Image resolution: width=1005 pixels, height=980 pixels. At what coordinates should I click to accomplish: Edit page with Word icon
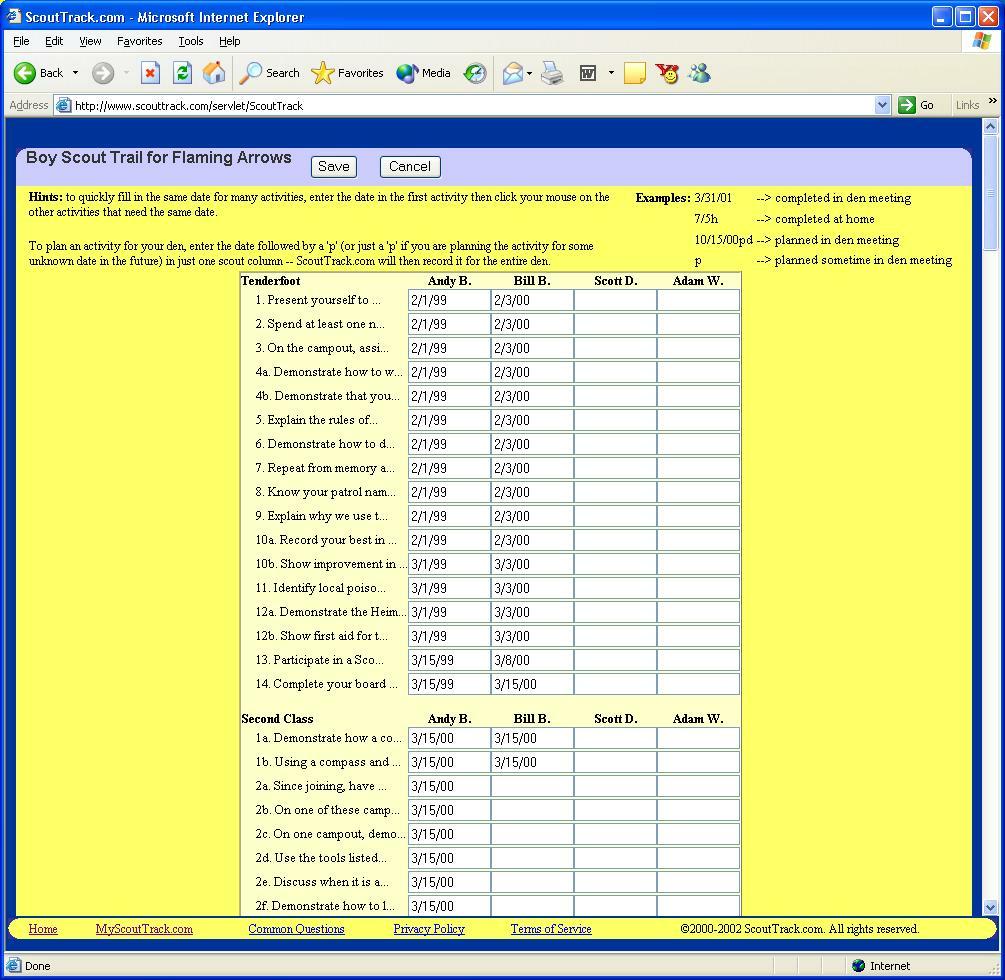click(x=588, y=73)
